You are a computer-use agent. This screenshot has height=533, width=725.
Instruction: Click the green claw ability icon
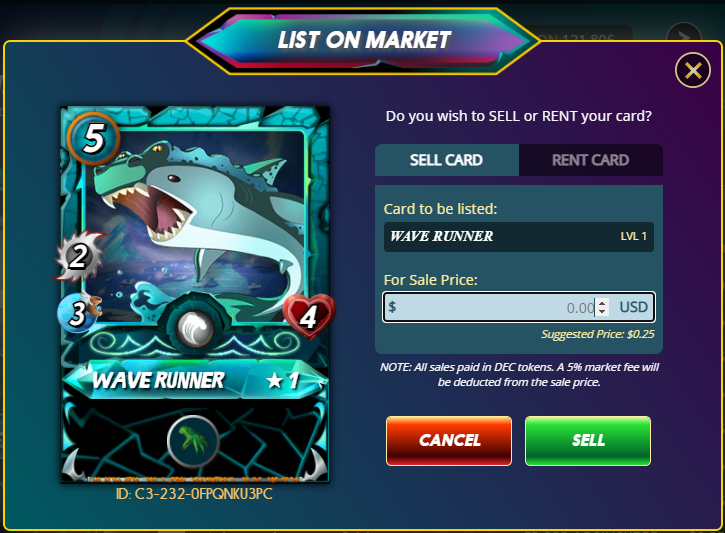(x=193, y=441)
